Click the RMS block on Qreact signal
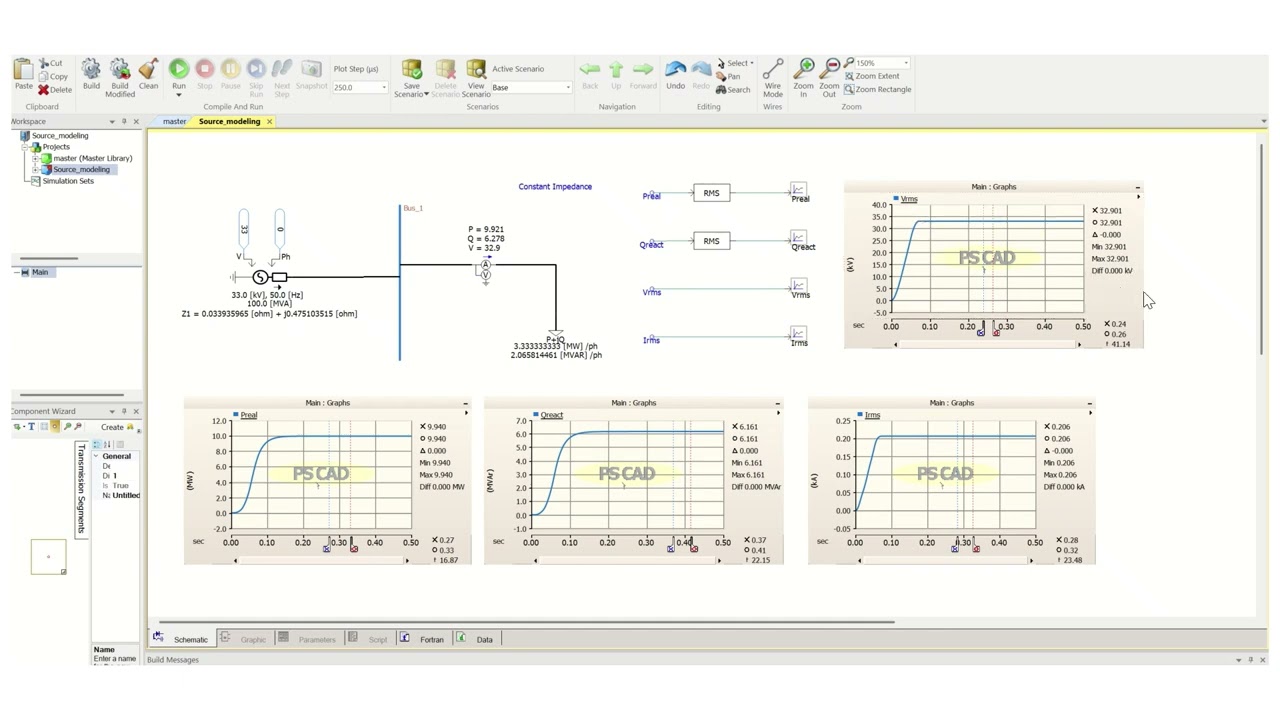Screen dimensions: 1280x720 (711, 241)
